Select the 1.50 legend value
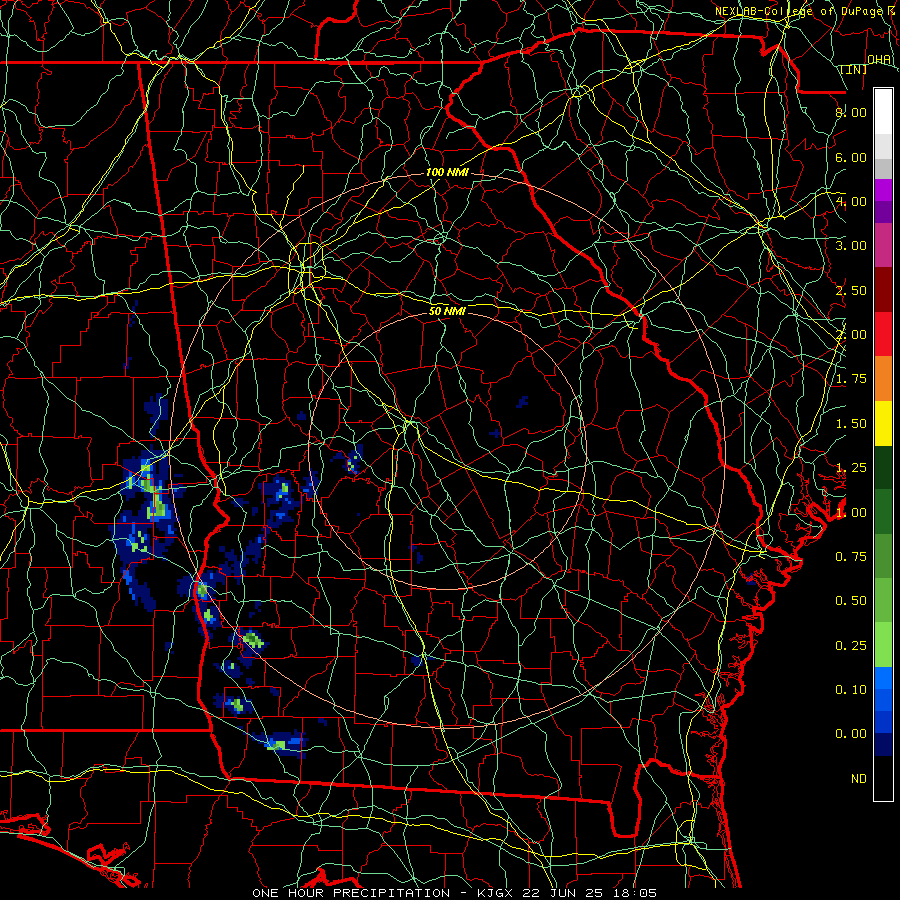Viewport: 900px width, 900px height. [851, 424]
